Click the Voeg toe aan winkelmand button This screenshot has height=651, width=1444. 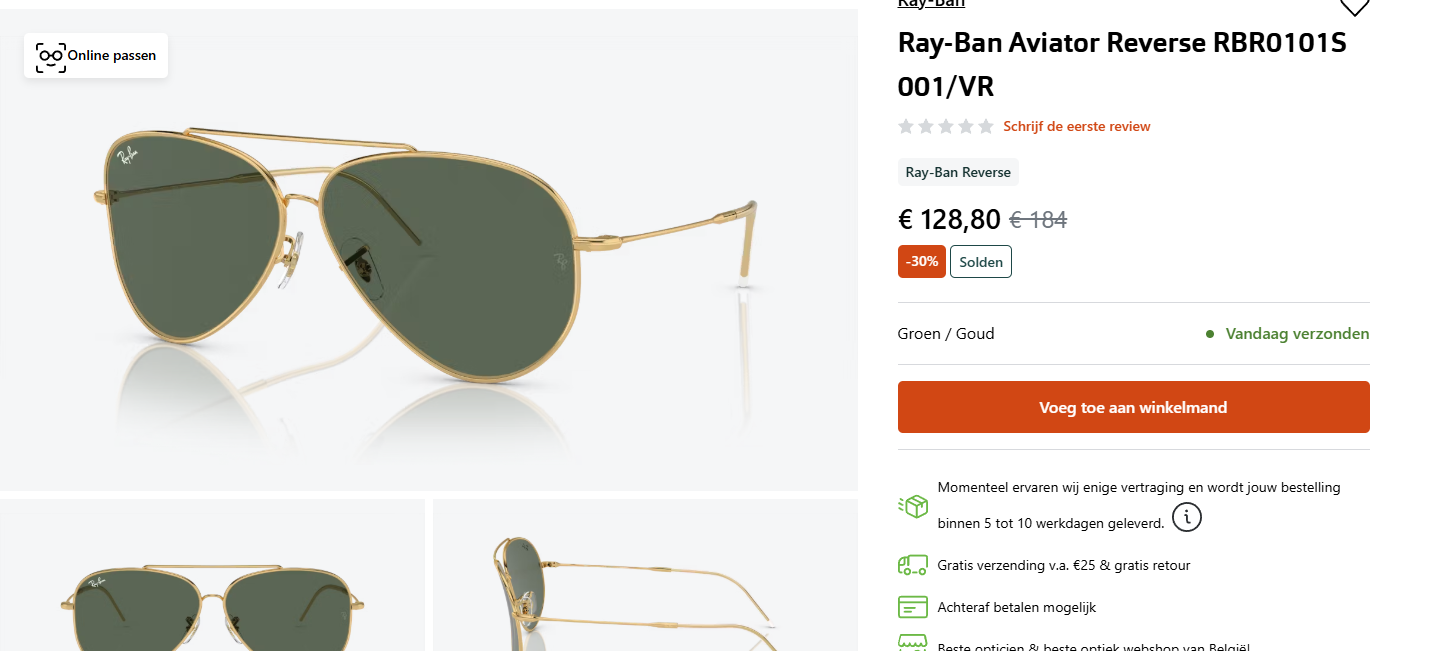1133,407
